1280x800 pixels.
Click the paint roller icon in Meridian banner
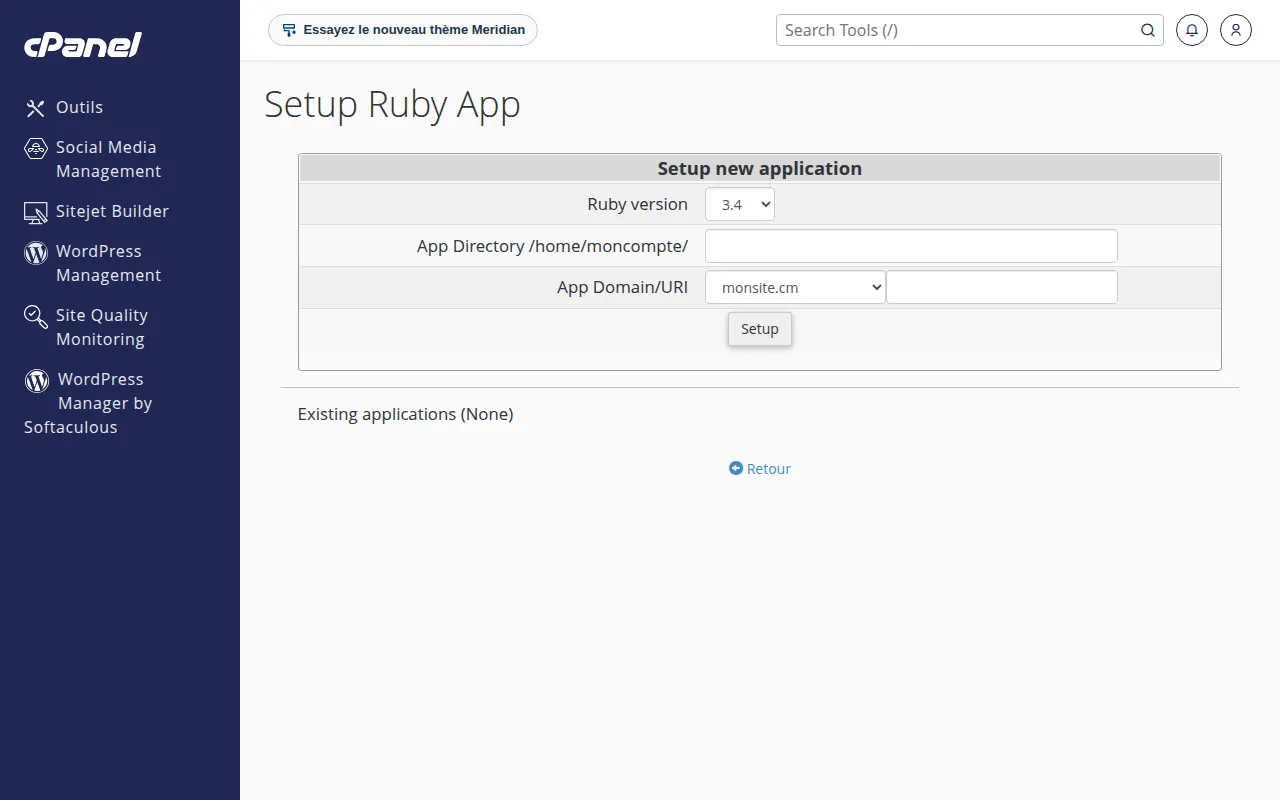pos(289,30)
